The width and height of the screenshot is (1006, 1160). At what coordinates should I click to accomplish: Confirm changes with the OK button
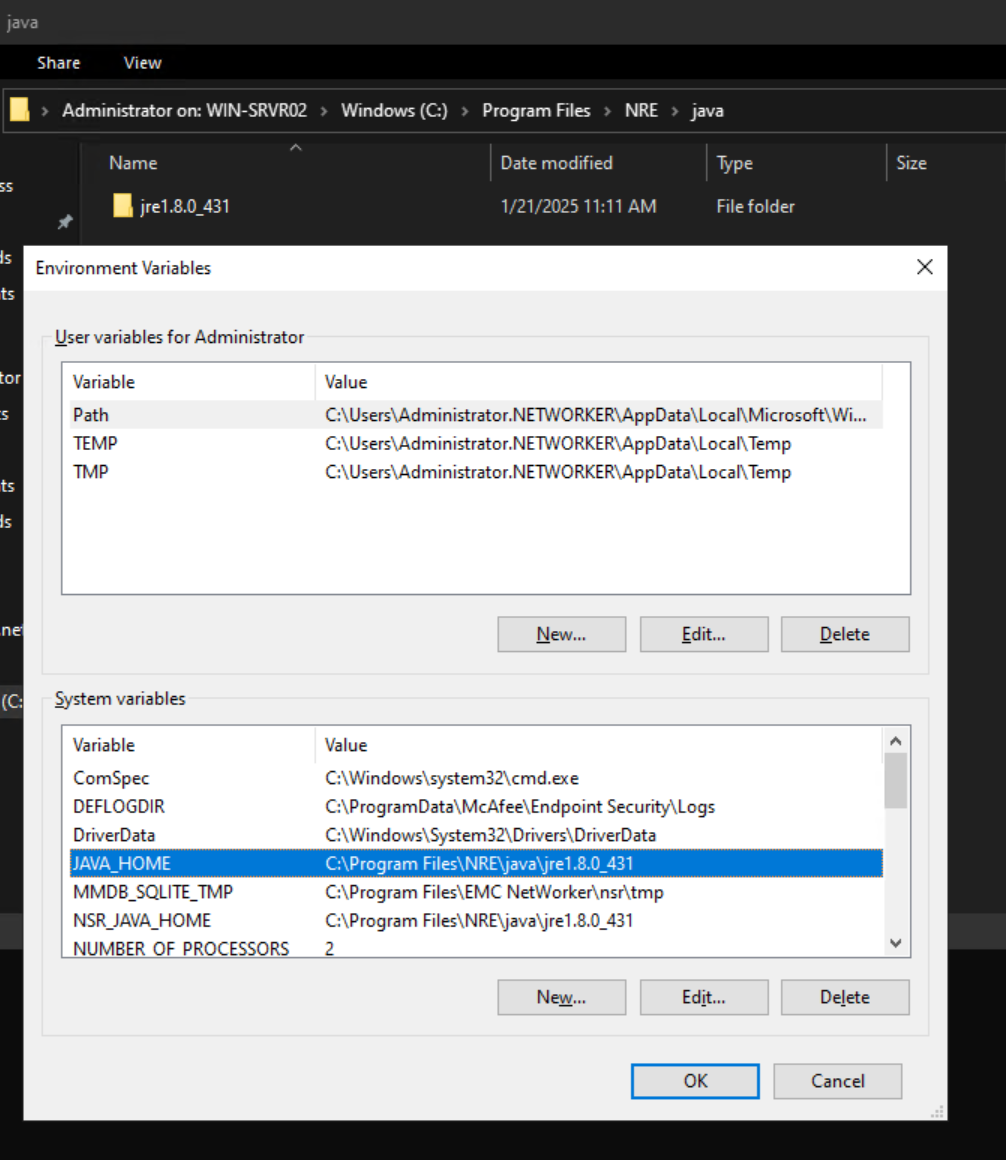[694, 1081]
